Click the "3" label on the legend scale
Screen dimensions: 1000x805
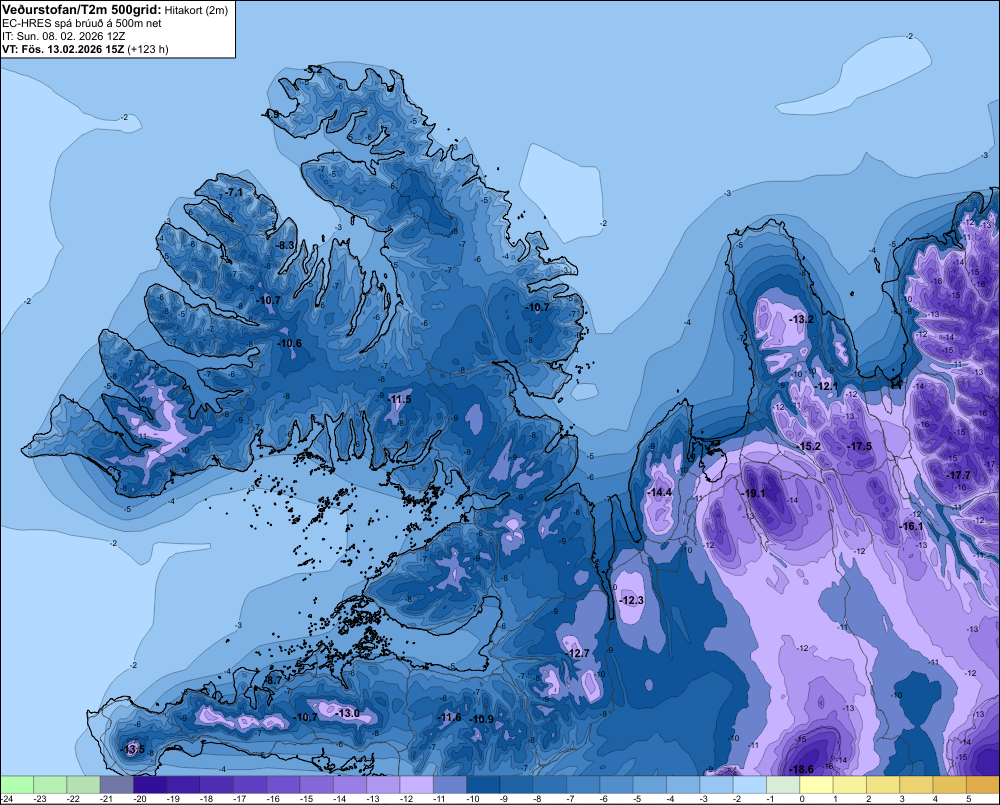(902, 799)
